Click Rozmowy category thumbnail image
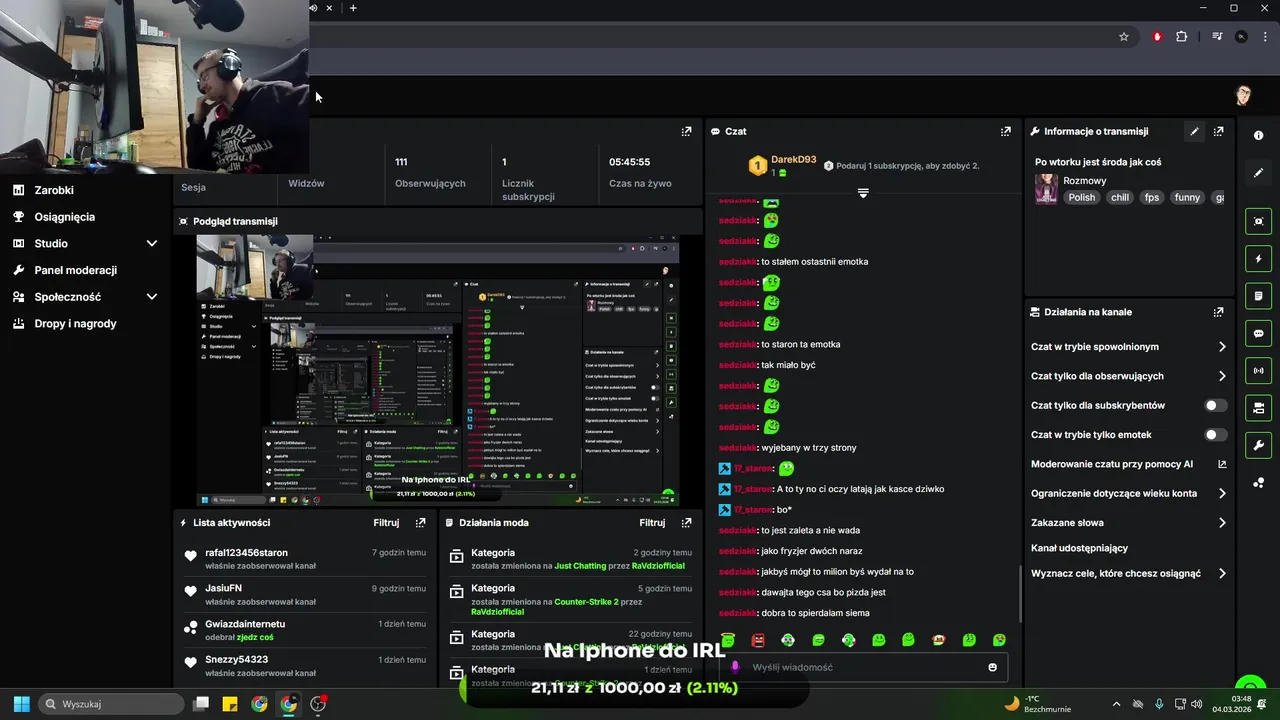 coord(1046,189)
